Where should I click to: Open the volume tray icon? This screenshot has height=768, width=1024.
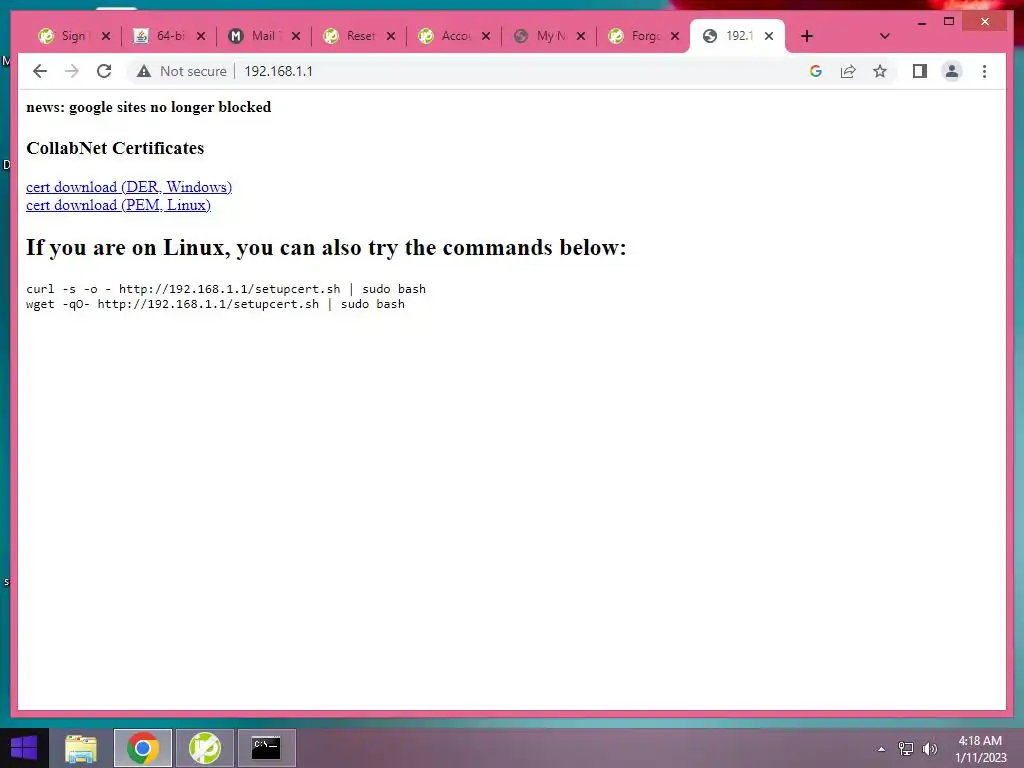click(930, 748)
